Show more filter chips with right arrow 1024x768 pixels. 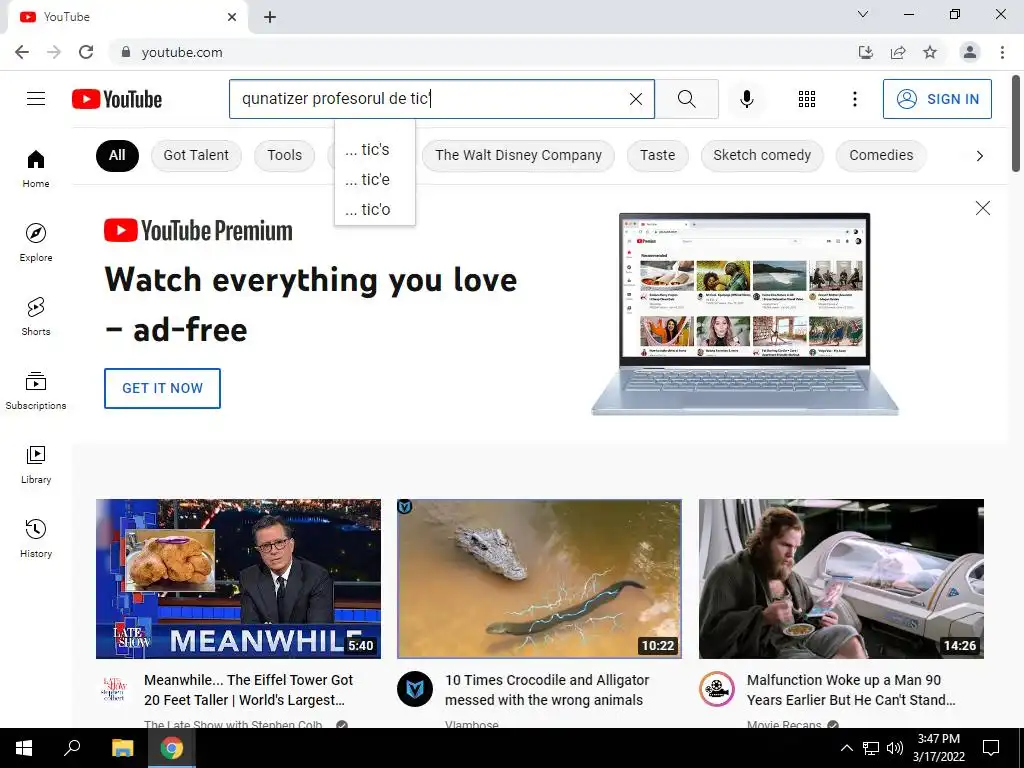click(979, 155)
